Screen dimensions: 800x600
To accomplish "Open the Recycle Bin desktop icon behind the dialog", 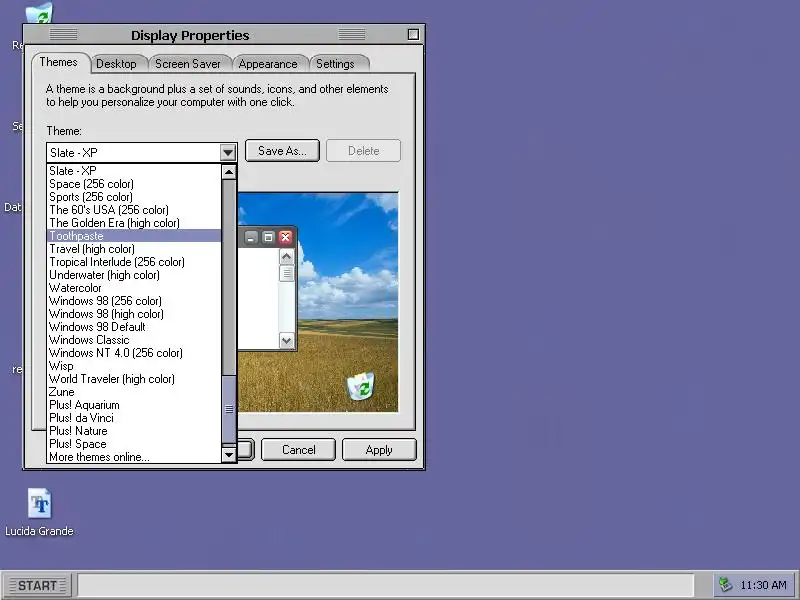I will pyautogui.click(x=39, y=13).
